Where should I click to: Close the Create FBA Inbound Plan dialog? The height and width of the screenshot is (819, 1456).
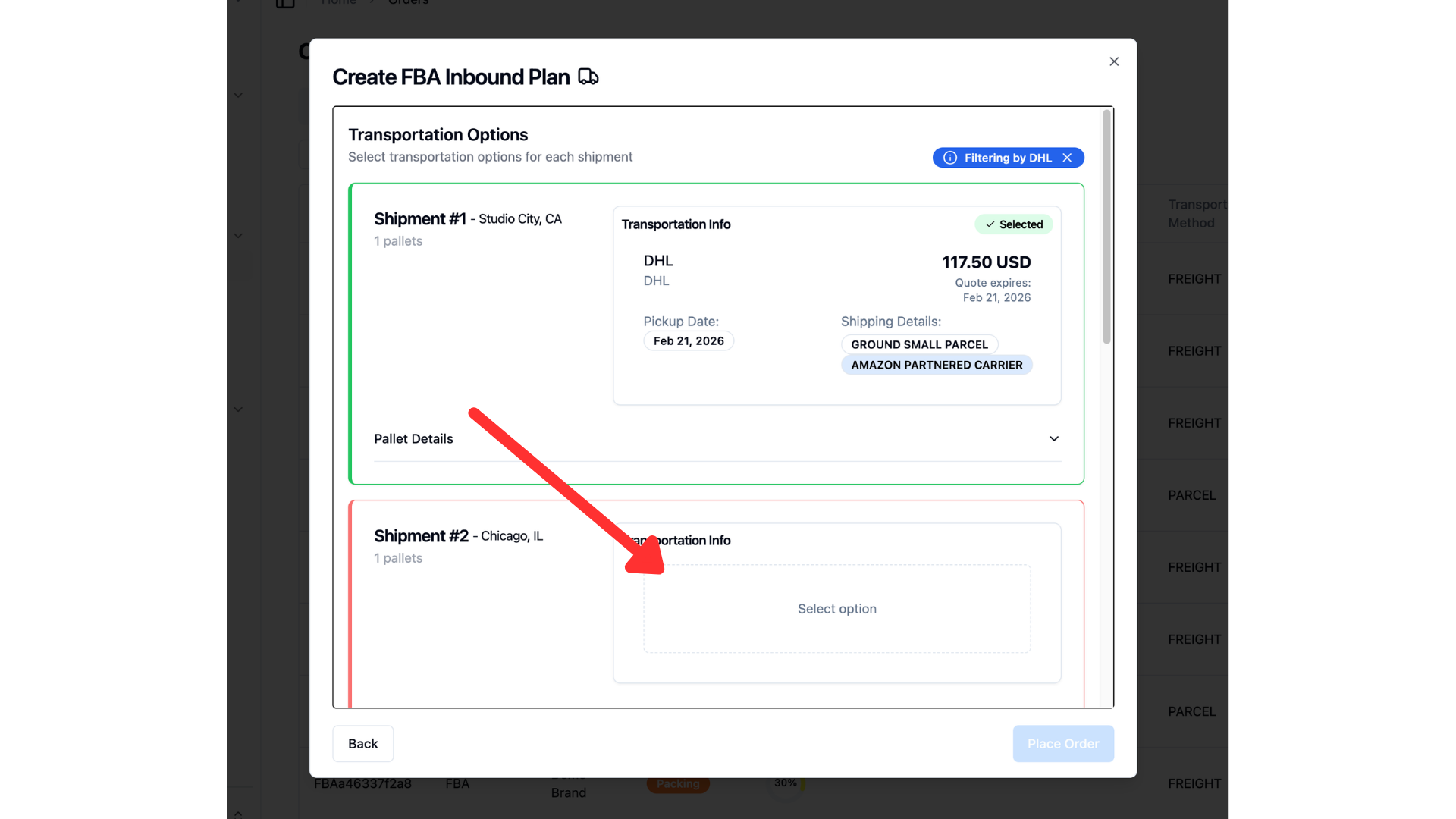click(1114, 61)
